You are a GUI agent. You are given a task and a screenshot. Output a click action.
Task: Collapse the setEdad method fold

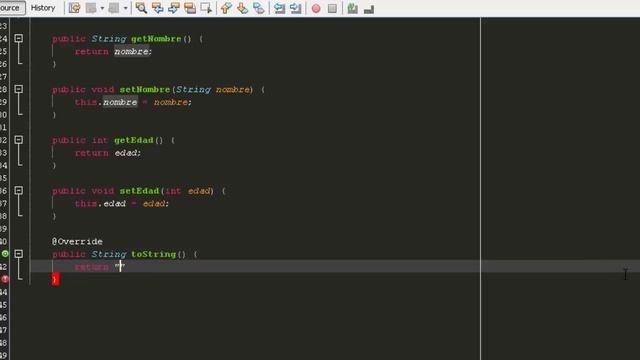(19, 190)
